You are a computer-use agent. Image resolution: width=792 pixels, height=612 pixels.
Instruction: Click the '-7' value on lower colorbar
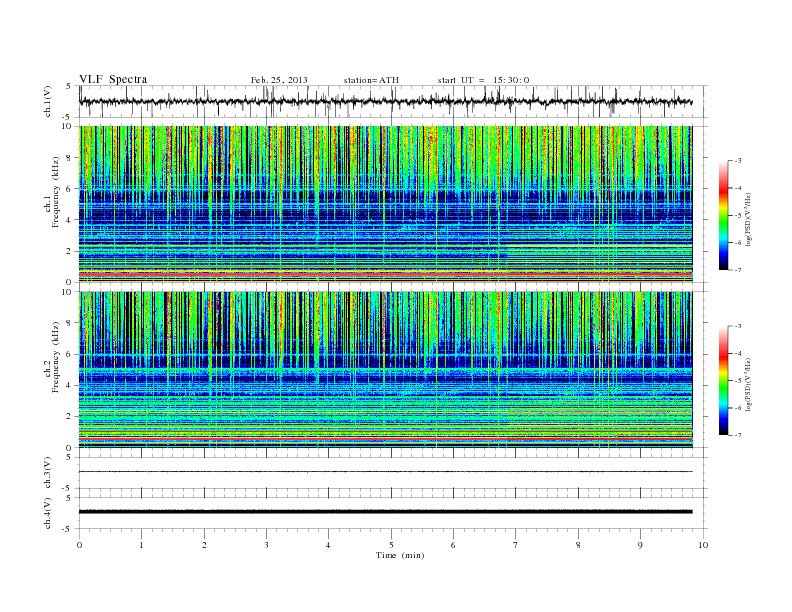(737, 435)
